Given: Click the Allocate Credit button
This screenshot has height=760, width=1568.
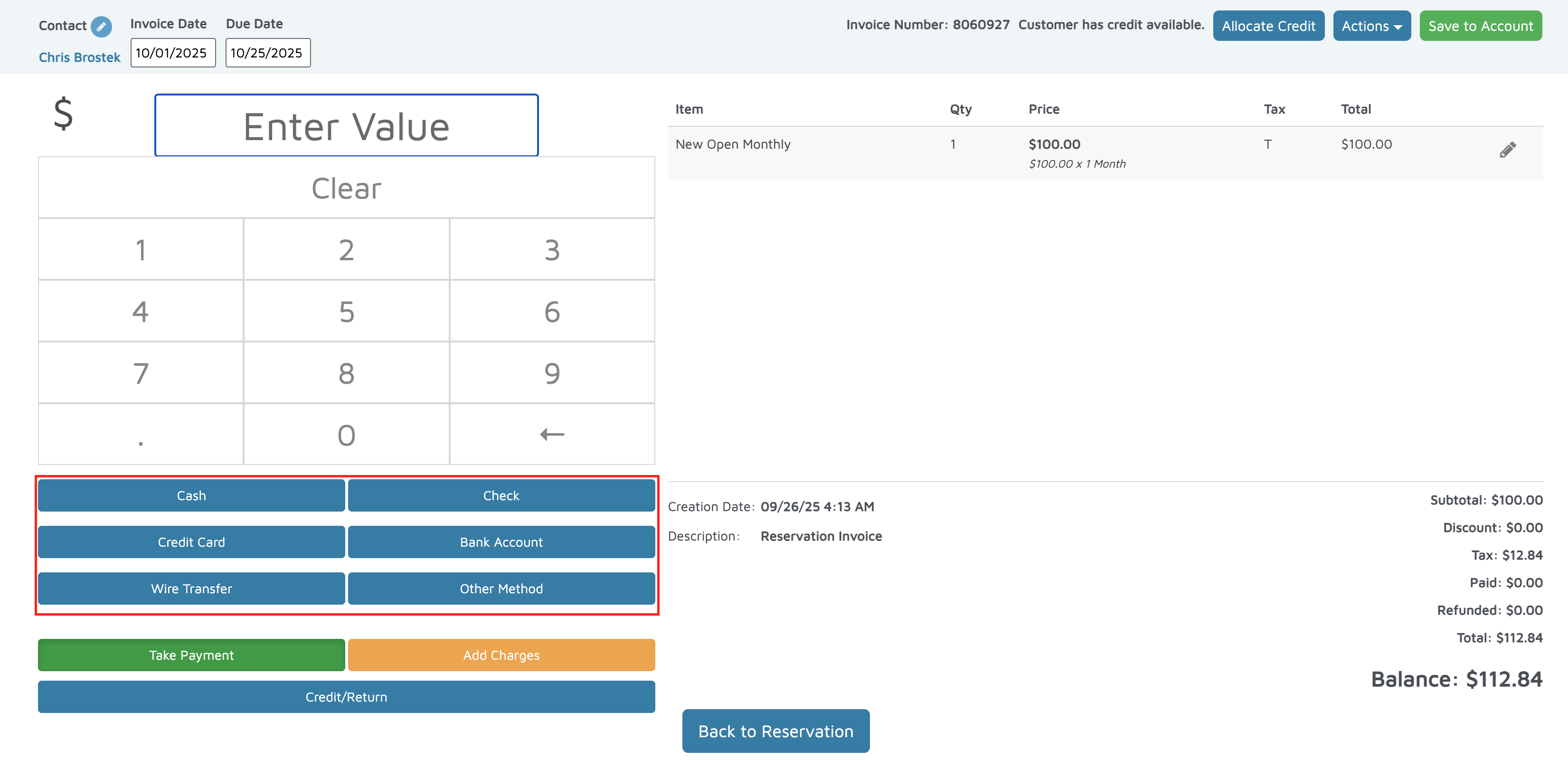Looking at the screenshot, I should (1268, 26).
